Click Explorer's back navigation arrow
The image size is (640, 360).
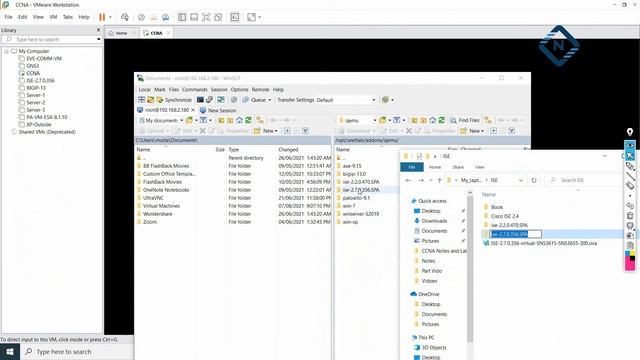pyautogui.click(x=408, y=180)
